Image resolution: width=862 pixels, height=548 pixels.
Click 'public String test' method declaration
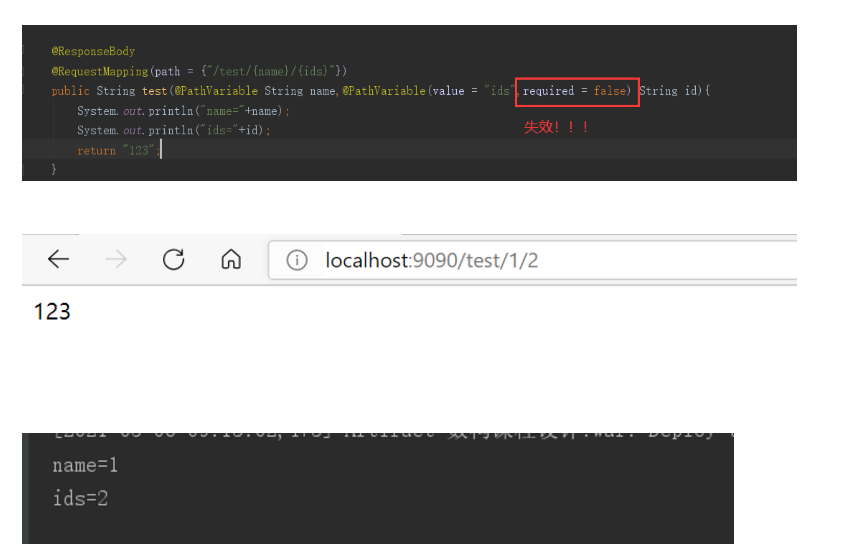point(109,91)
